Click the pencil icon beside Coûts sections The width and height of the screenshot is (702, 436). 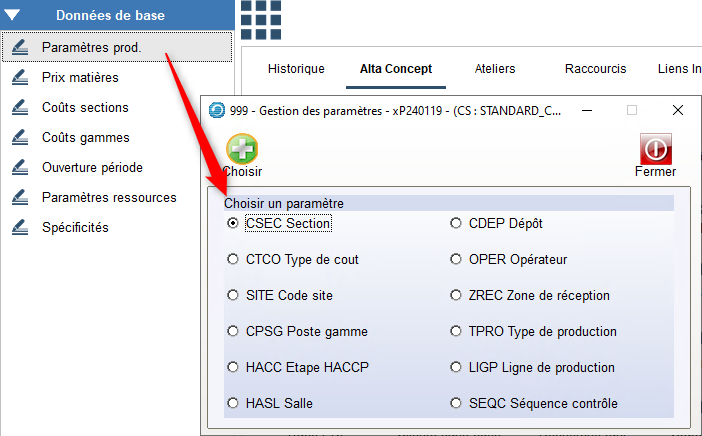(19, 107)
